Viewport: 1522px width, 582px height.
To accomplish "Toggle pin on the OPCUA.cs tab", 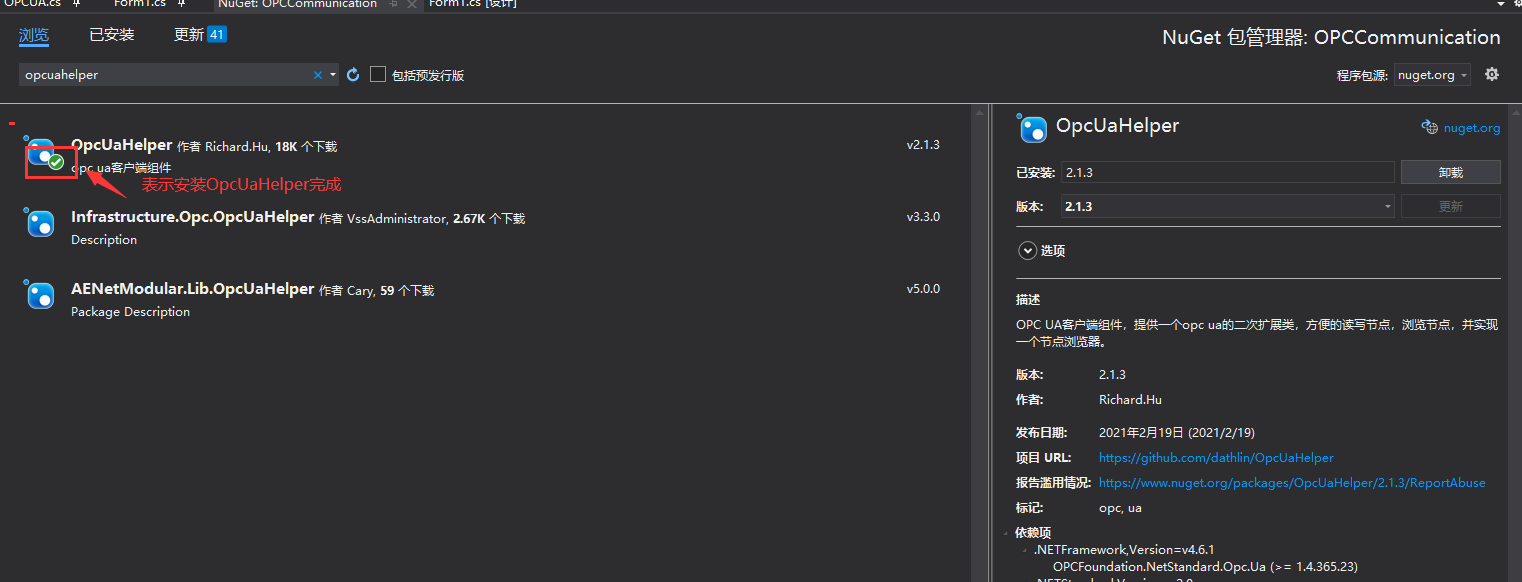I will [77, 4].
